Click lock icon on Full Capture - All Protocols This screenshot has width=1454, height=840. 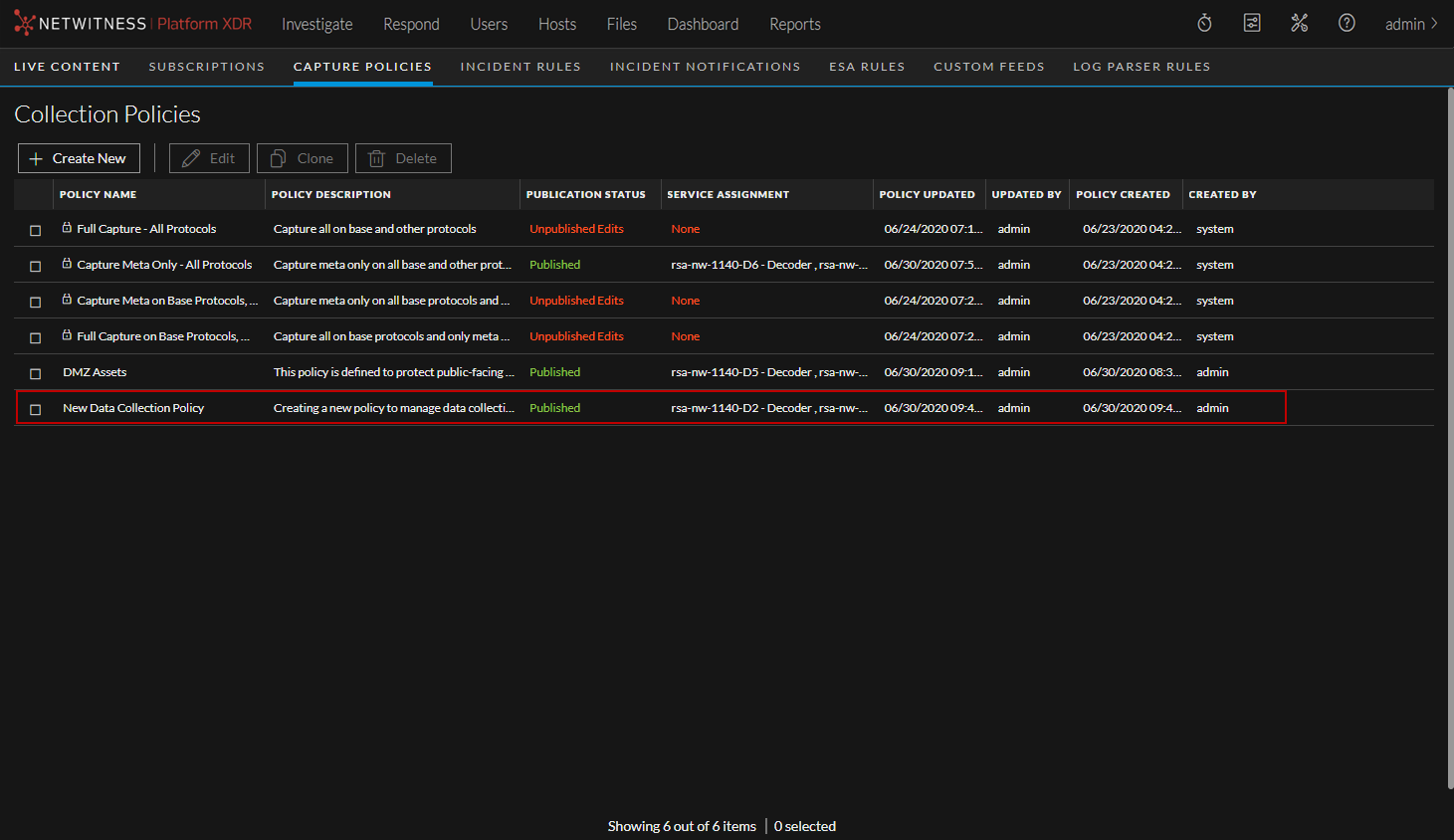pyautogui.click(x=67, y=228)
